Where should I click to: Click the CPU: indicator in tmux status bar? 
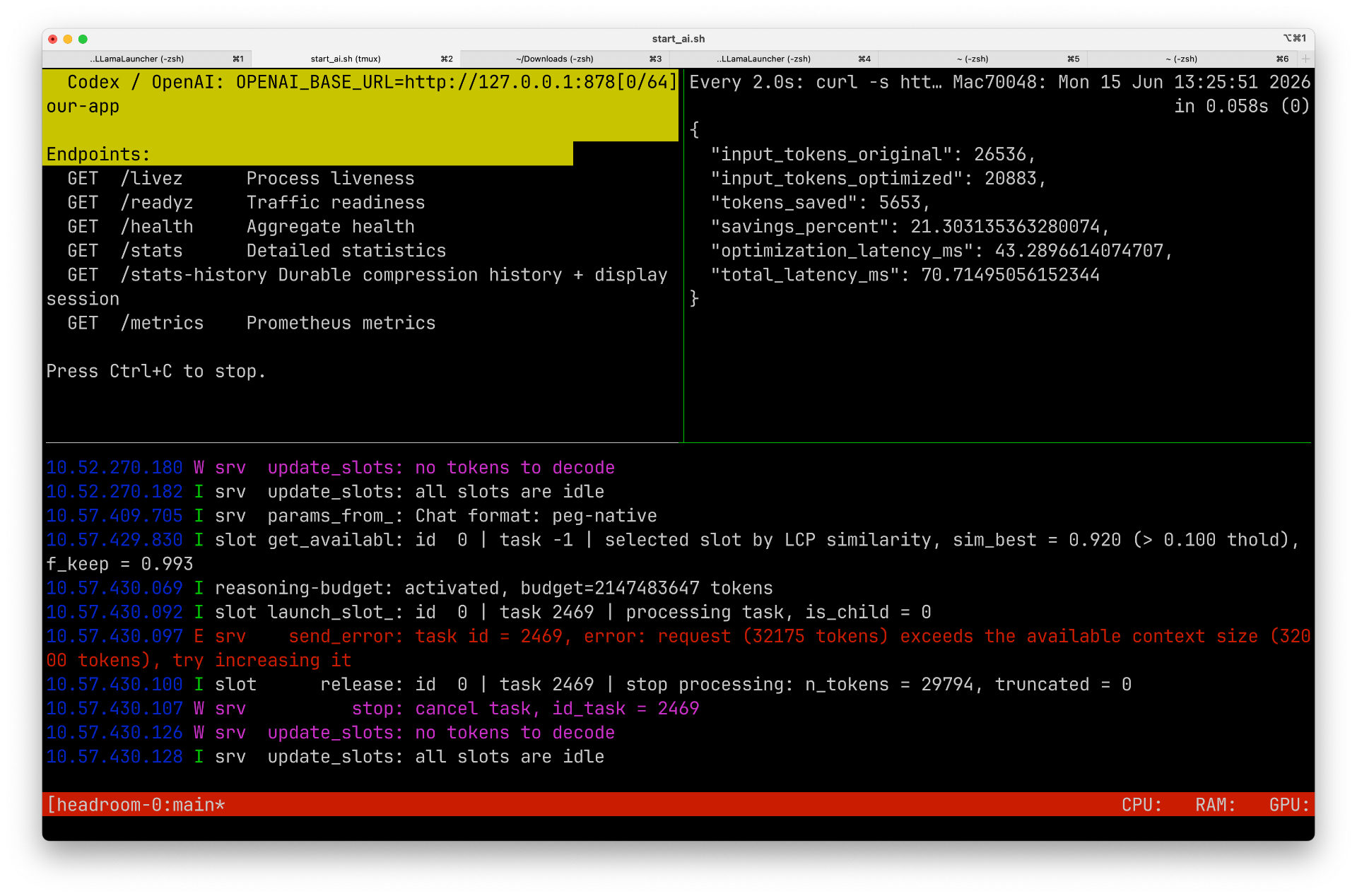(1141, 804)
